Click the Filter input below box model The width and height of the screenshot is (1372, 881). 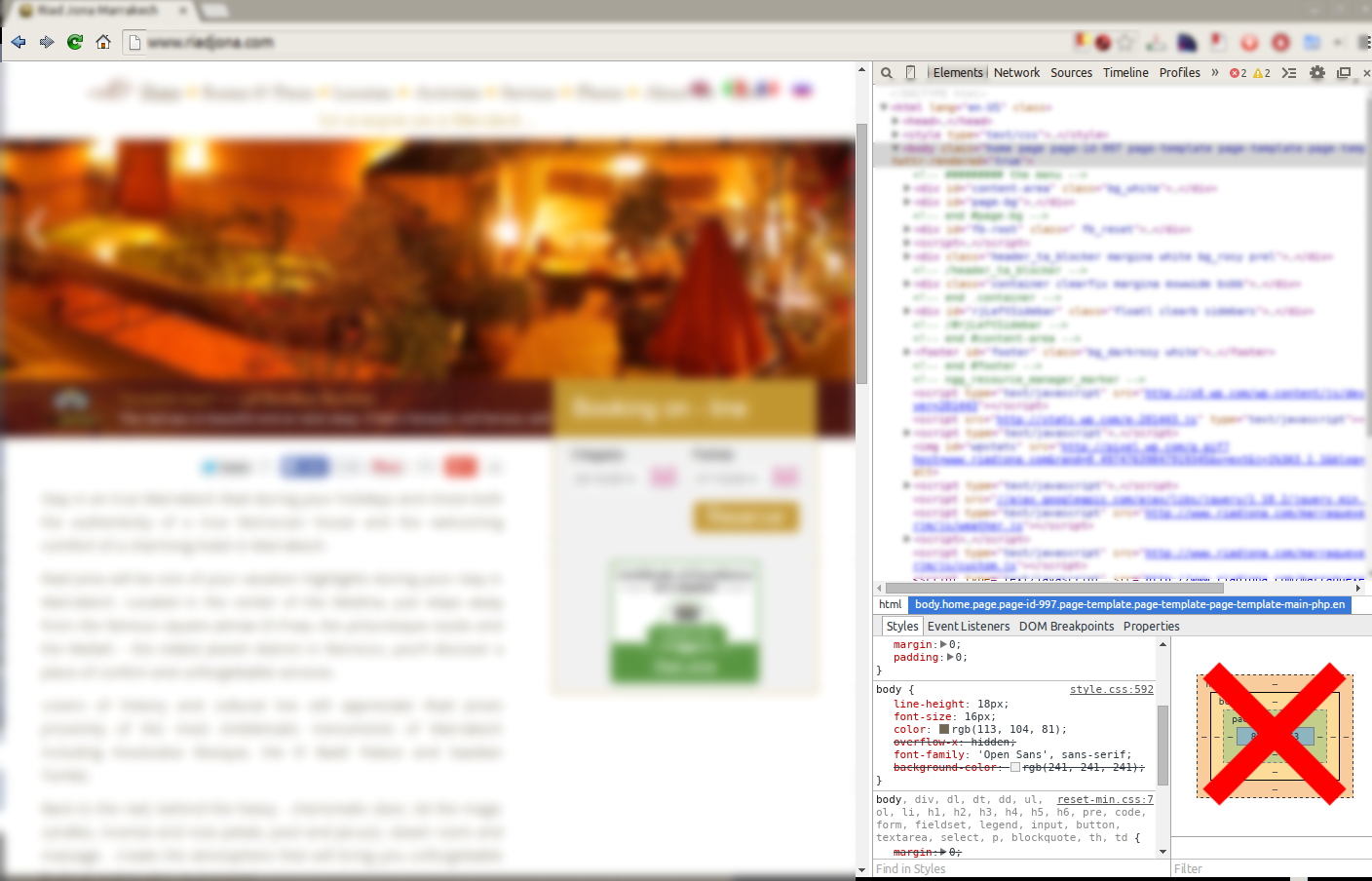1272,869
